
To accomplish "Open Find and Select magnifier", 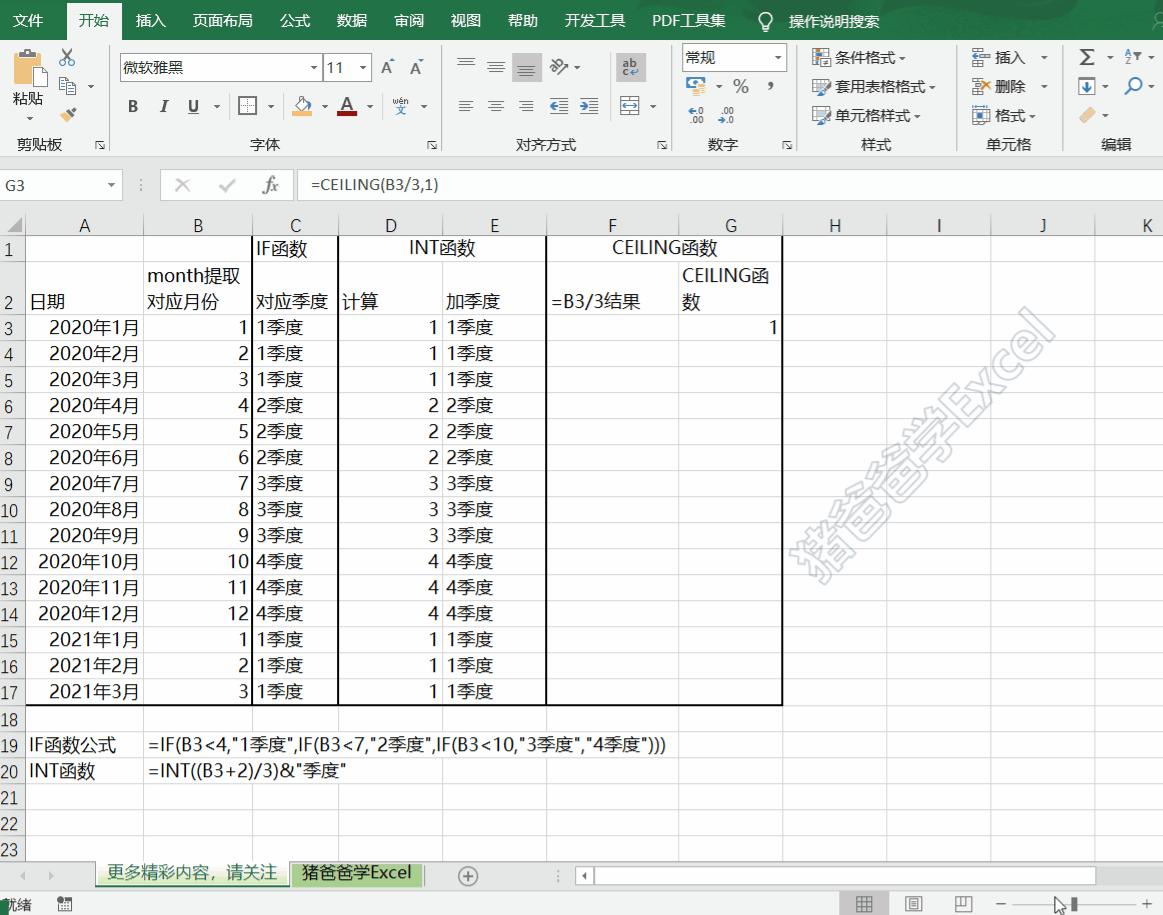I will pyautogui.click(x=1133, y=87).
